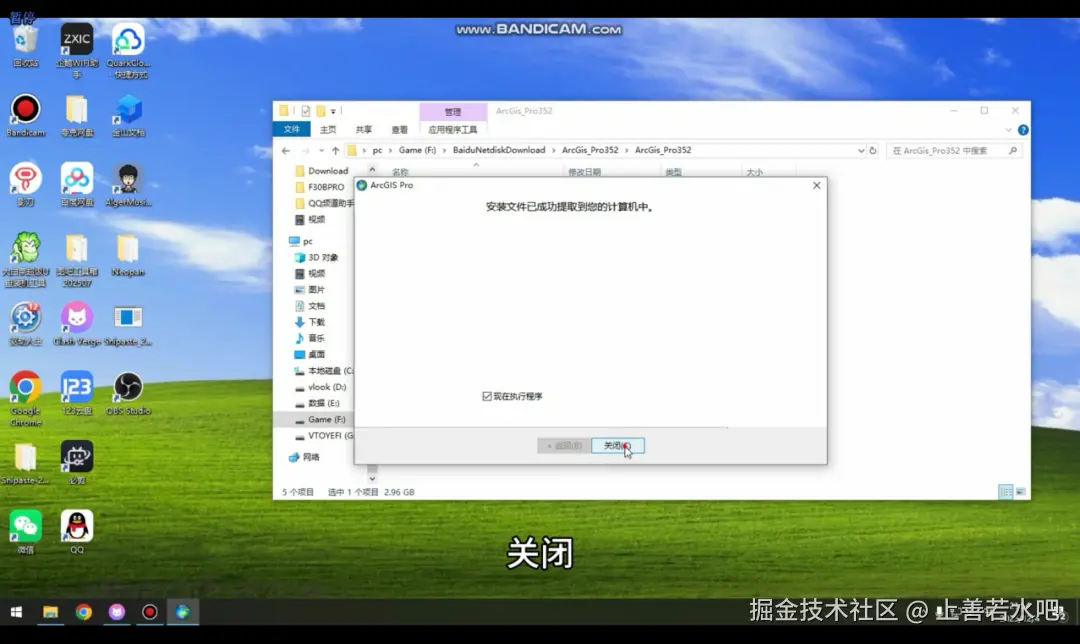1080x644 pixels.
Task: Open Google Chrome from the desktop
Action: coord(24,390)
